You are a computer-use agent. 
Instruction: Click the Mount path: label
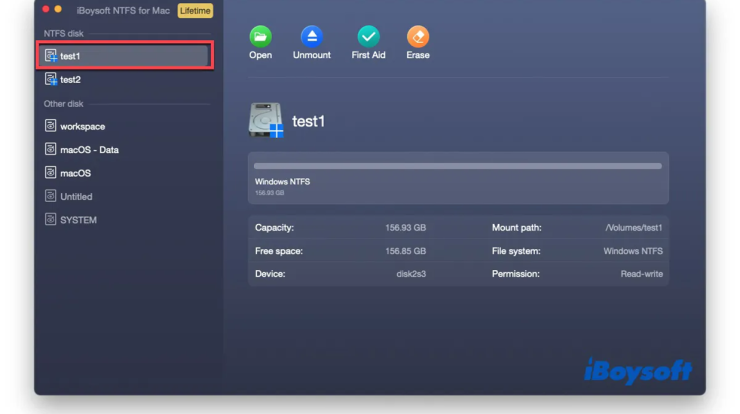coord(516,228)
